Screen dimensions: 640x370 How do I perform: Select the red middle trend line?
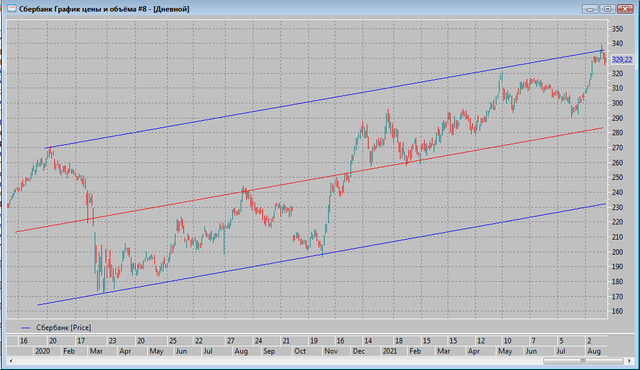click(310, 180)
